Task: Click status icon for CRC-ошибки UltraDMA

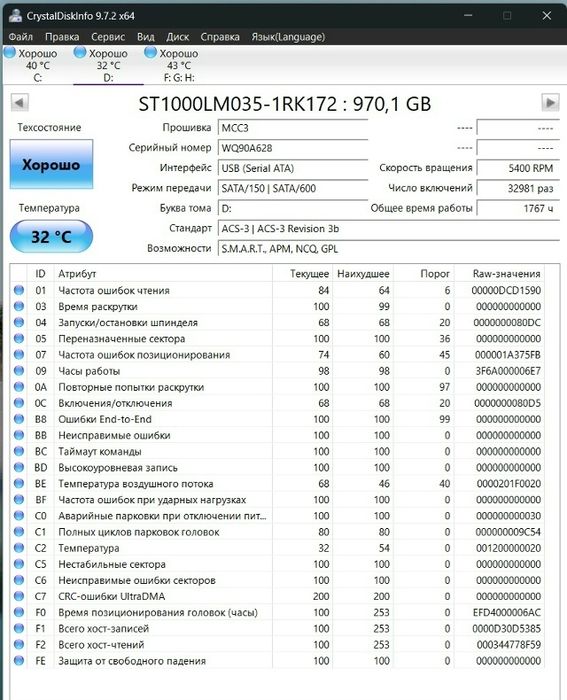Action: 19,596
